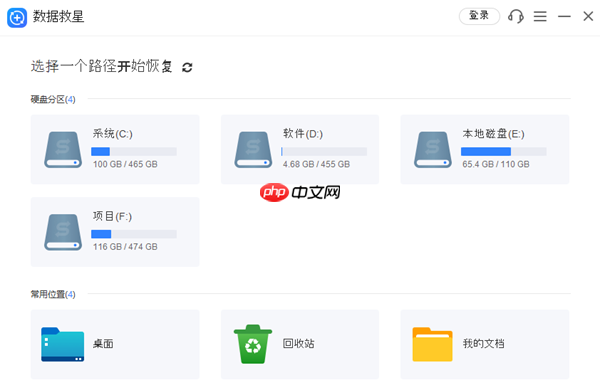600x385 pixels.
Task: Select the 软件(D:) drive icon
Action: tap(253, 150)
